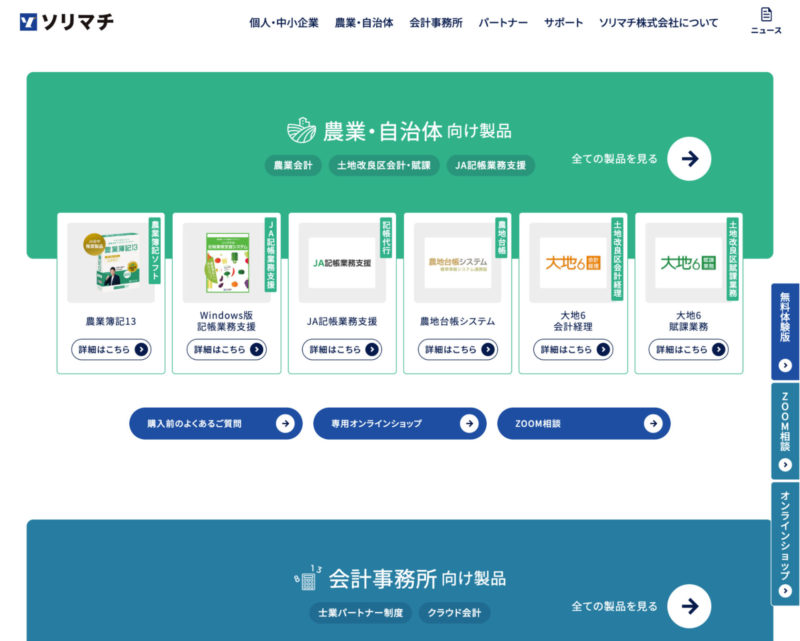The image size is (800, 641).
Task: Open the 無料体験版 side tab
Action: [x=785, y=331]
